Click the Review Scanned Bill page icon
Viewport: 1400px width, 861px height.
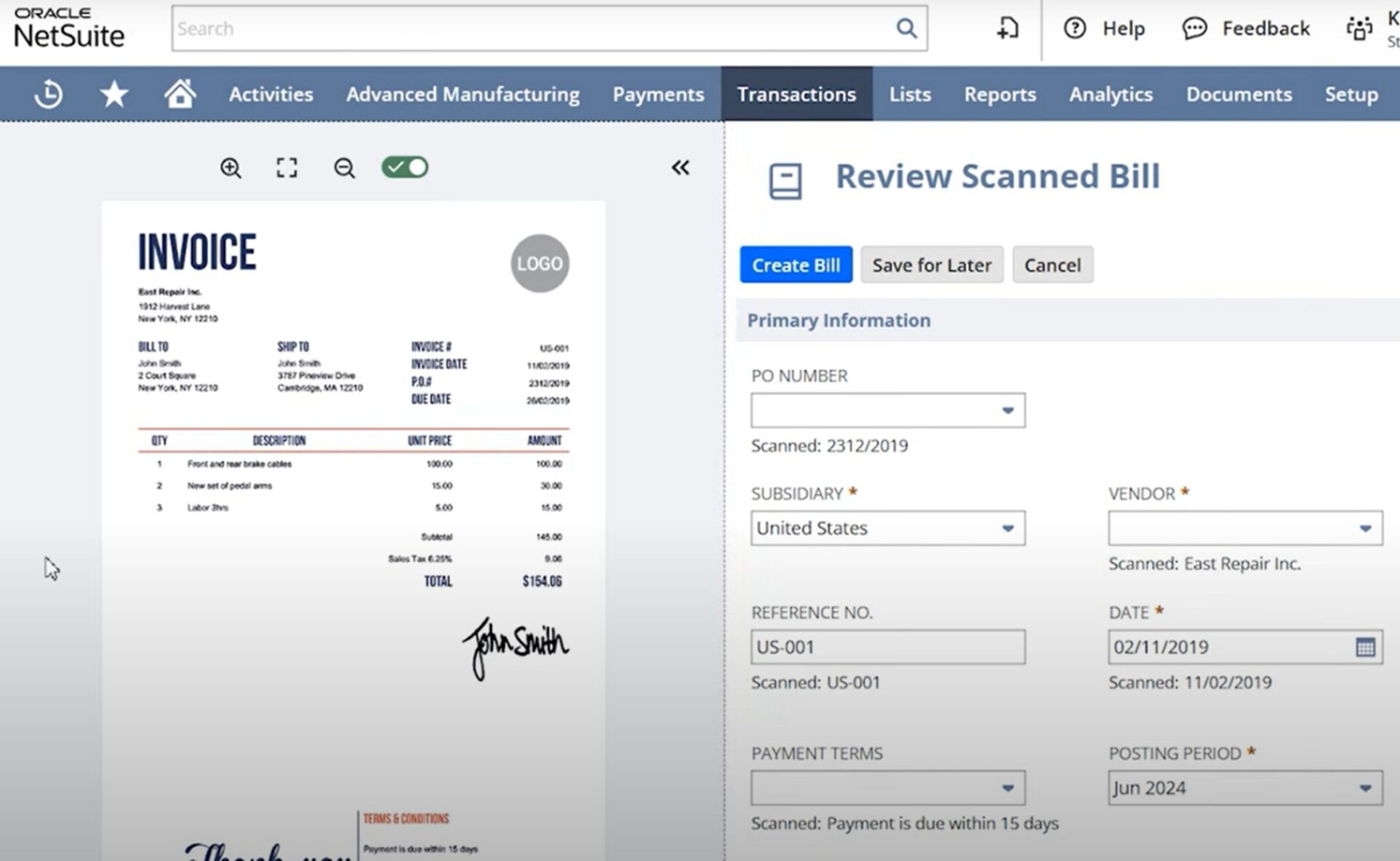point(785,181)
